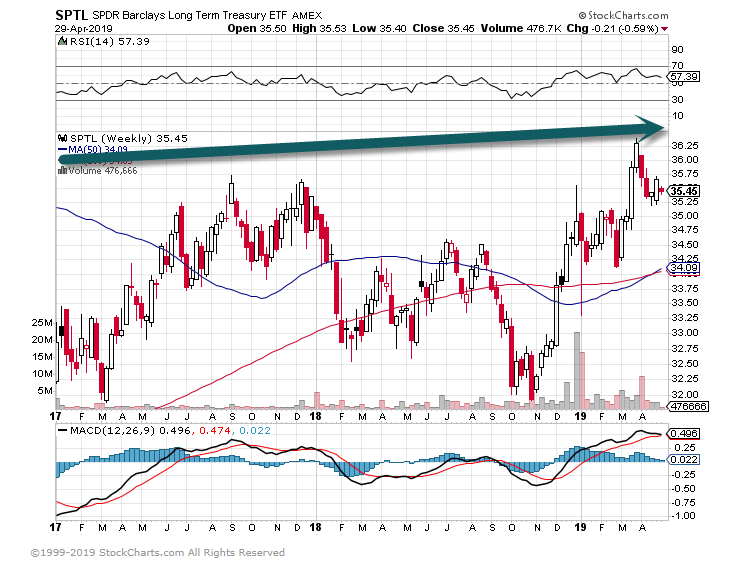Click the Low 35.40 value

click(x=379, y=28)
